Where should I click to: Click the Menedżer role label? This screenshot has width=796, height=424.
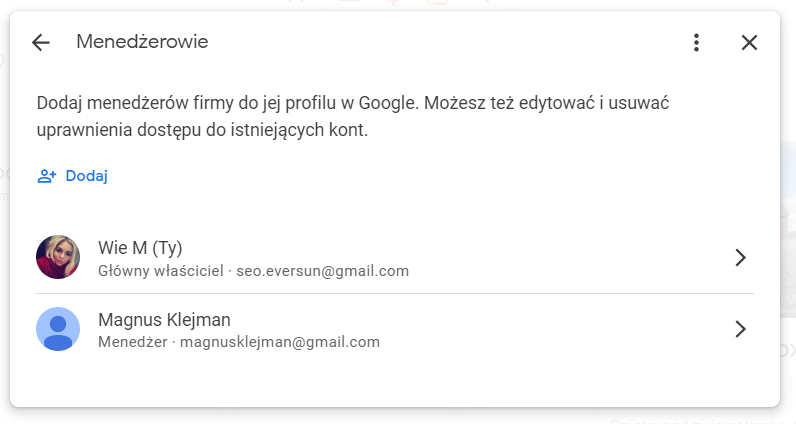point(132,342)
